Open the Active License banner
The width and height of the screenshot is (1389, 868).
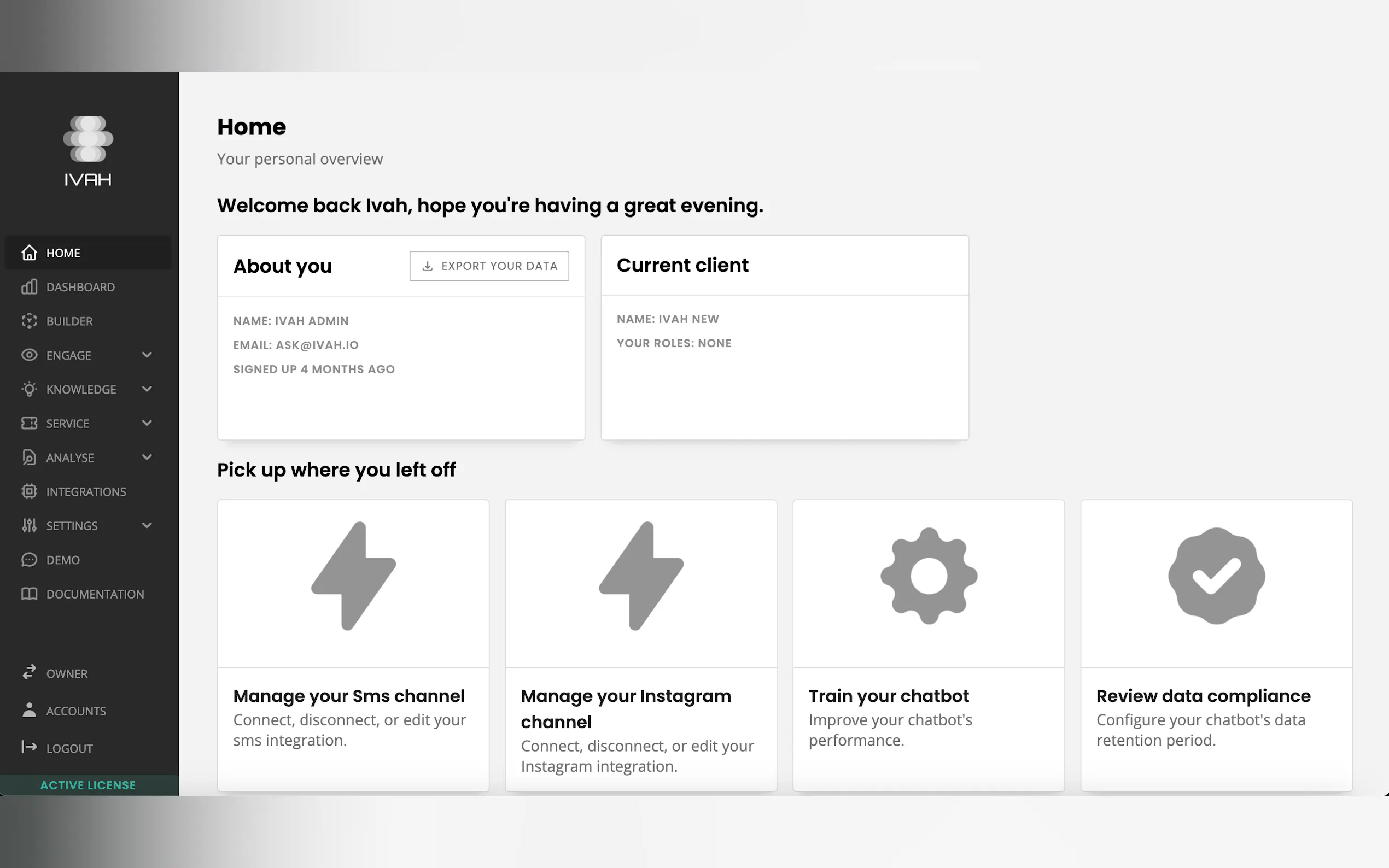pos(88,785)
